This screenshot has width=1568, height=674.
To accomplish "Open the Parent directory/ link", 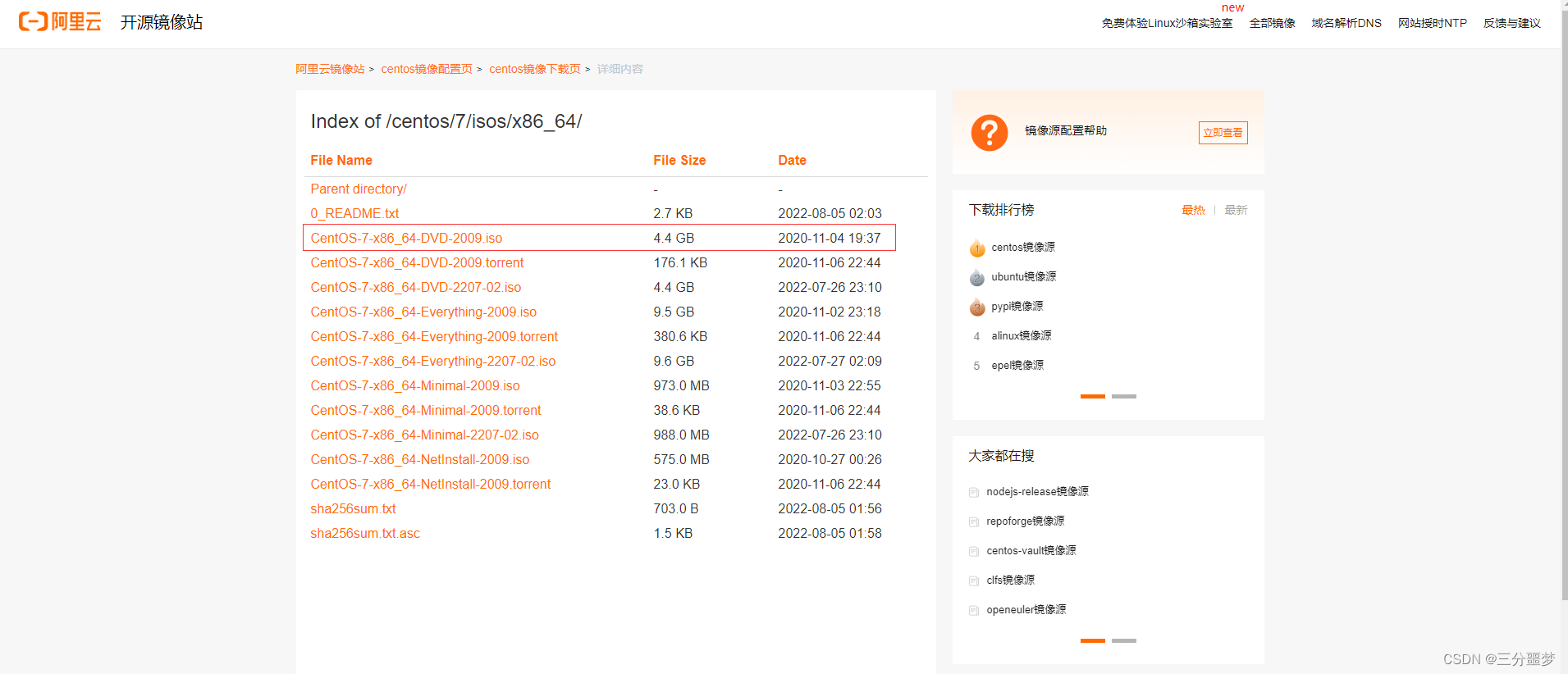I will tap(359, 189).
